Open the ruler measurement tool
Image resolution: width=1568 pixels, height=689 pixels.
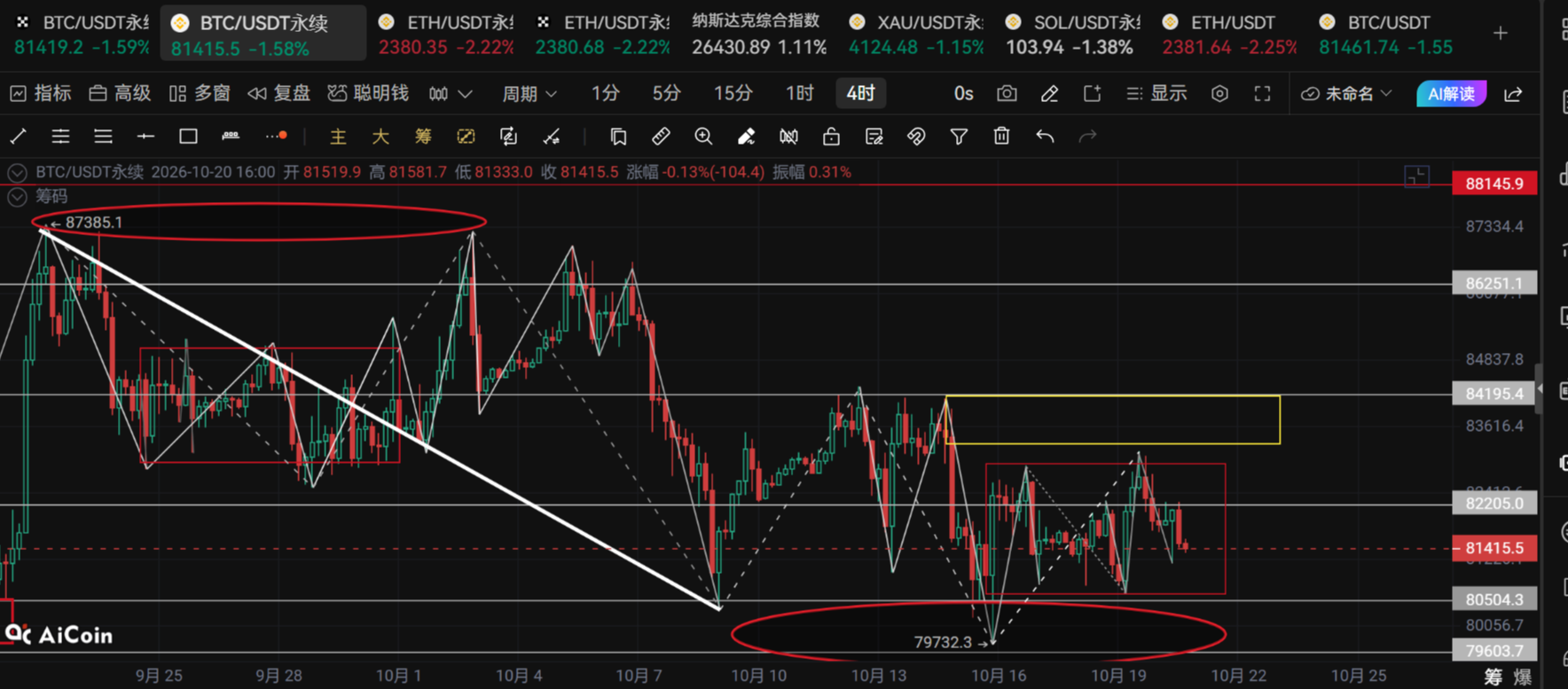(x=661, y=137)
